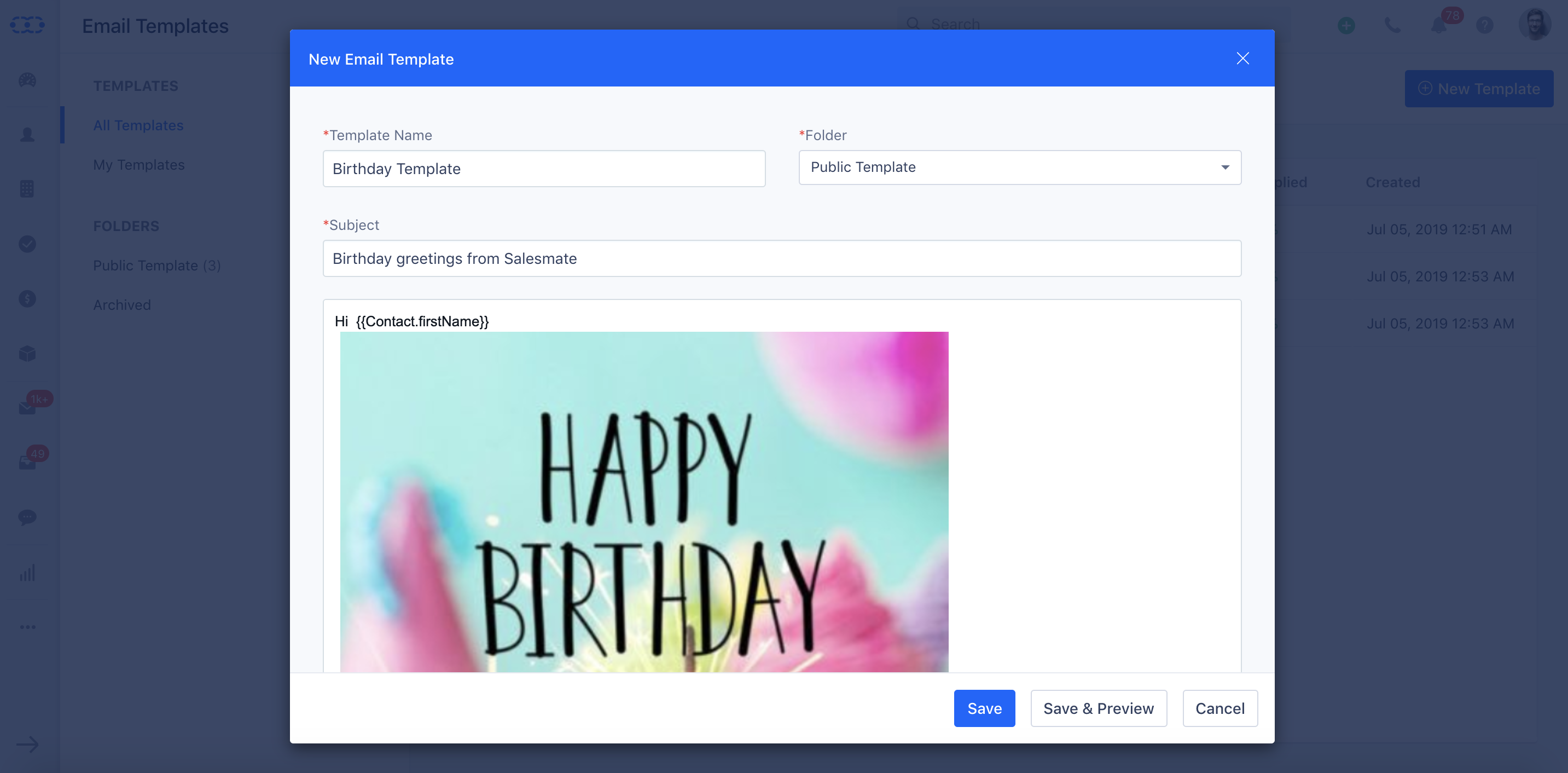Open the contacts person icon in sidebar
The height and width of the screenshot is (773, 1568).
pyautogui.click(x=27, y=135)
